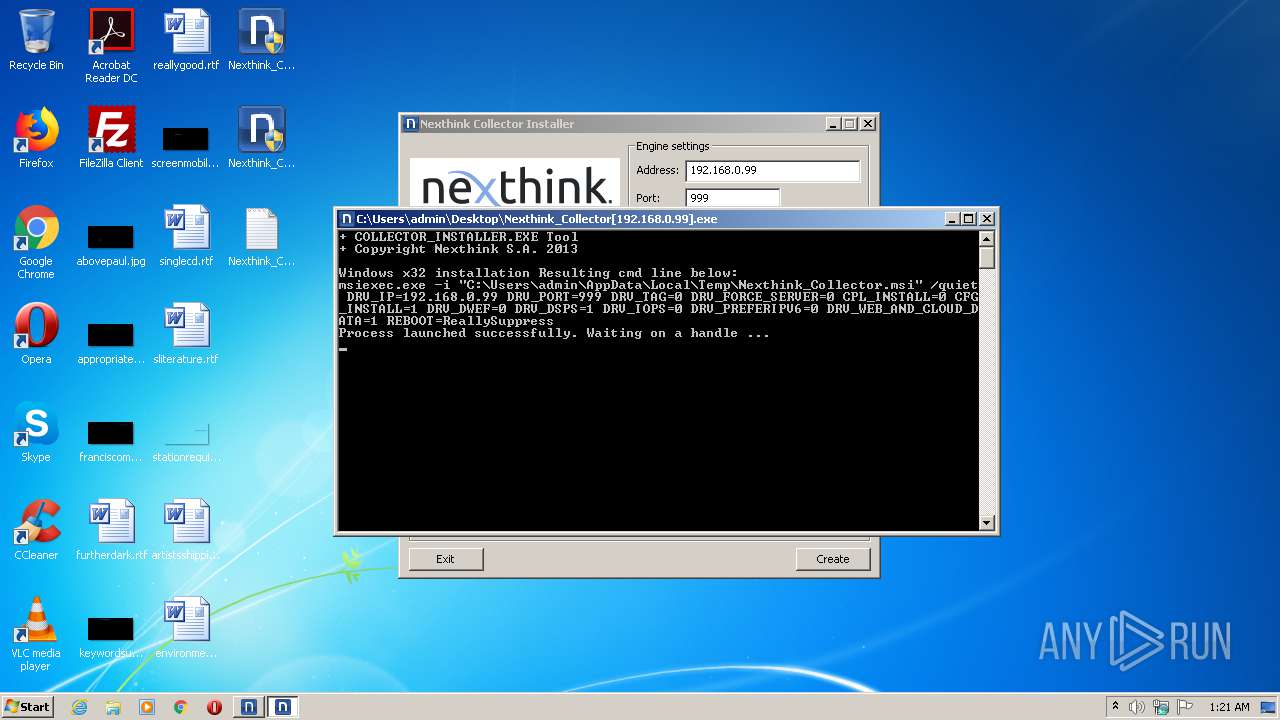Screen dimensions: 1280x720
Task: Click Exit in Nexthink Collector Installer
Action: coord(446,559)
